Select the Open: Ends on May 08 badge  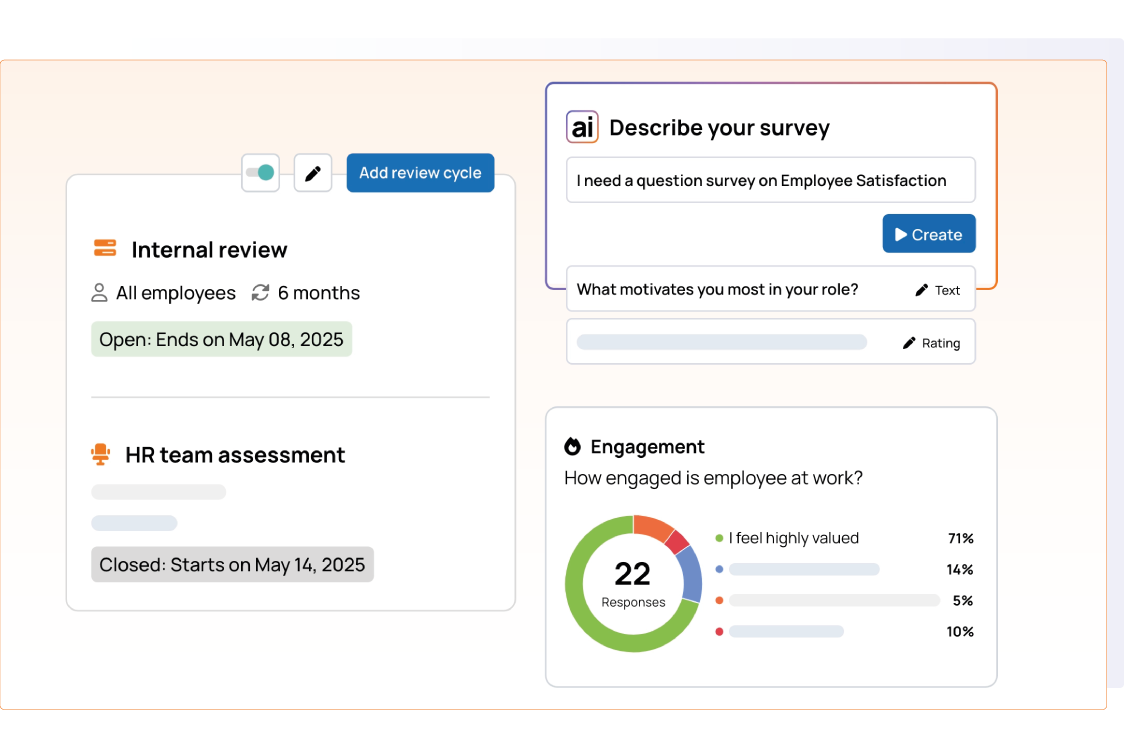[x=221, y=339]
